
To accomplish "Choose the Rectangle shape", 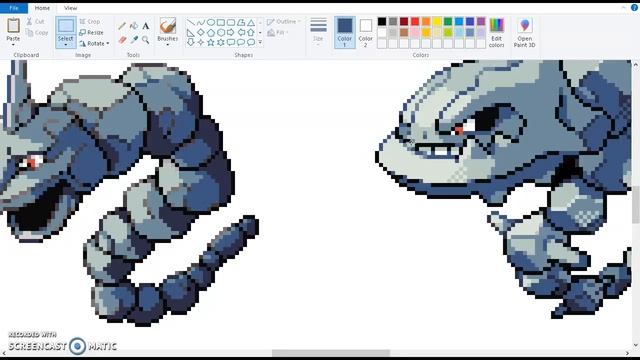I will click(221, 22).
